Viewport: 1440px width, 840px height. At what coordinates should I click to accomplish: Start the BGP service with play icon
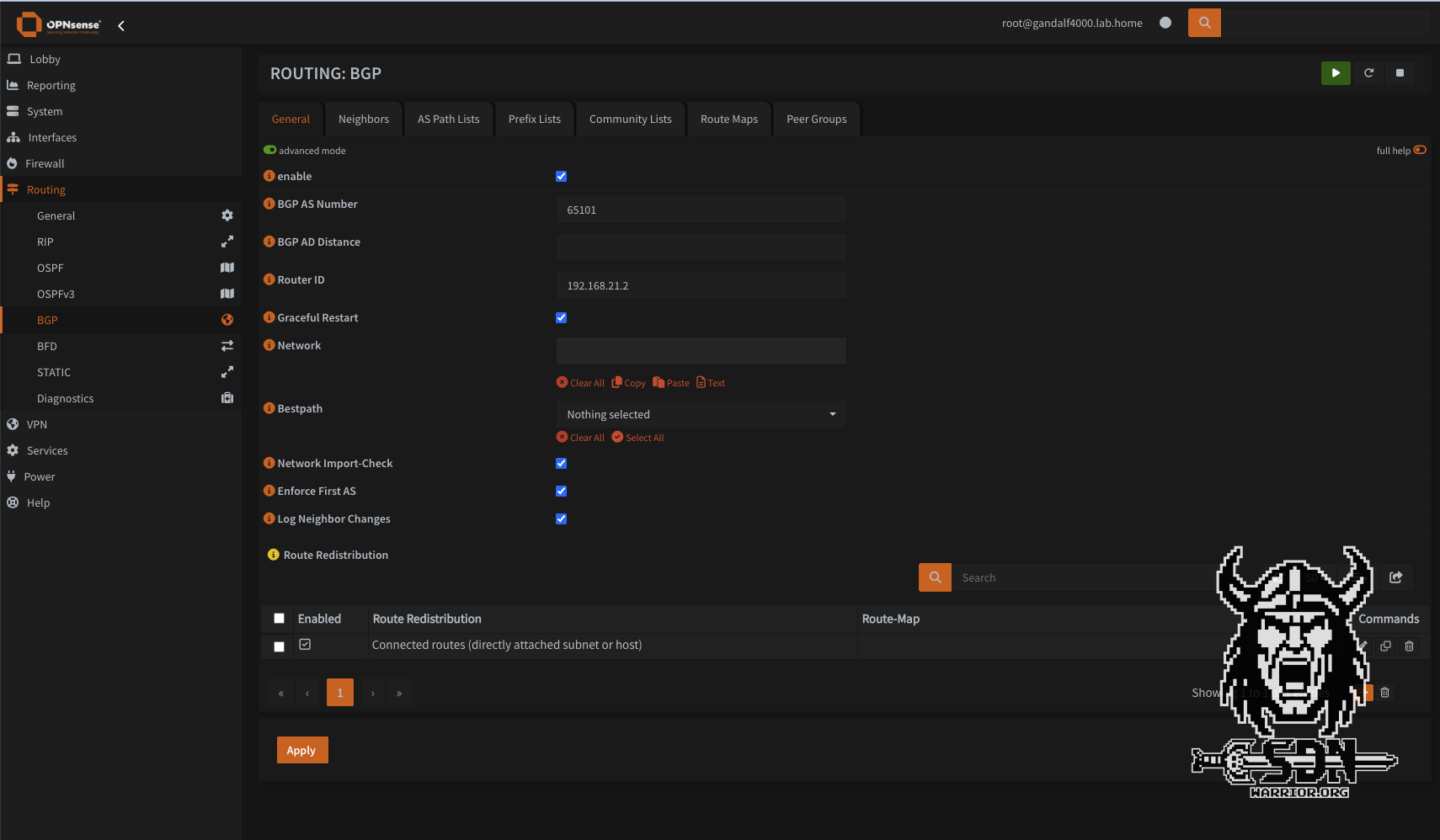pos(1336,73)
